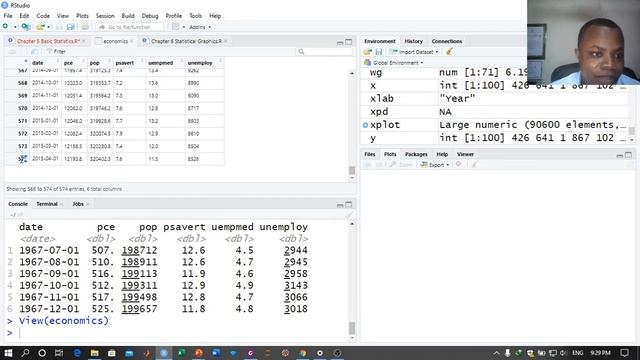
Task: Open the Debug menu
Action: tap(150, 16)
